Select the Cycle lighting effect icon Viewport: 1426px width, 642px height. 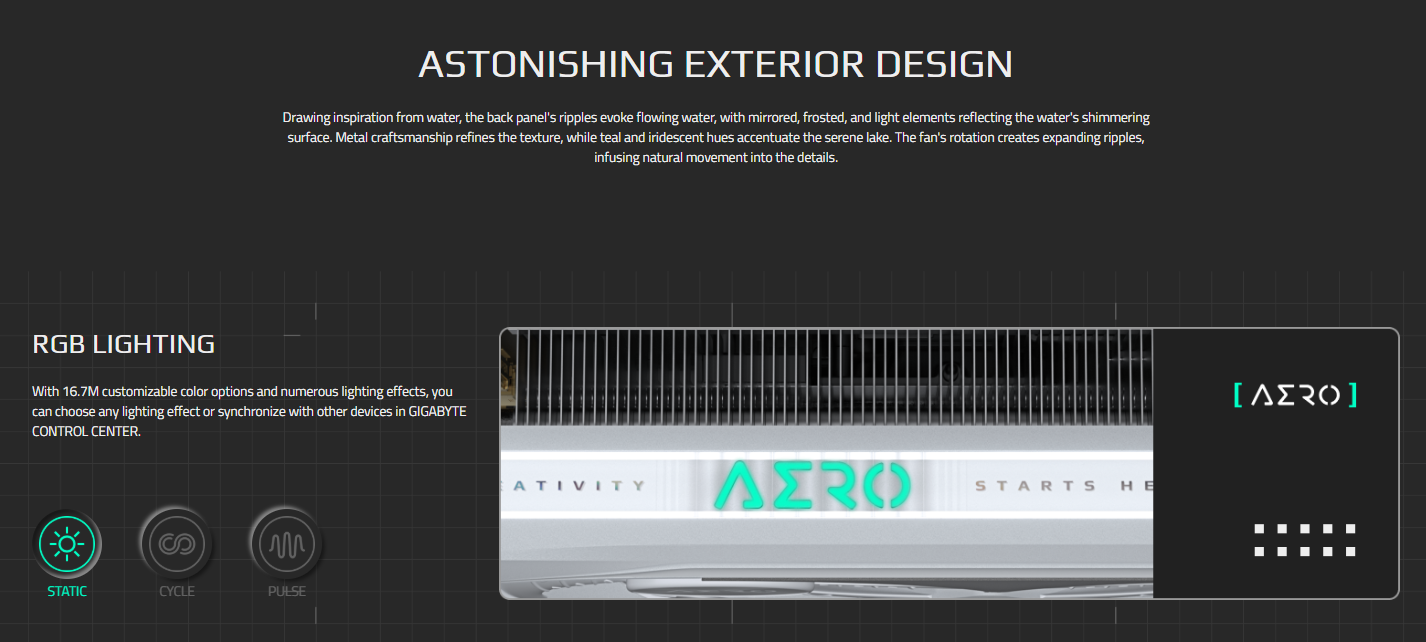176,544
